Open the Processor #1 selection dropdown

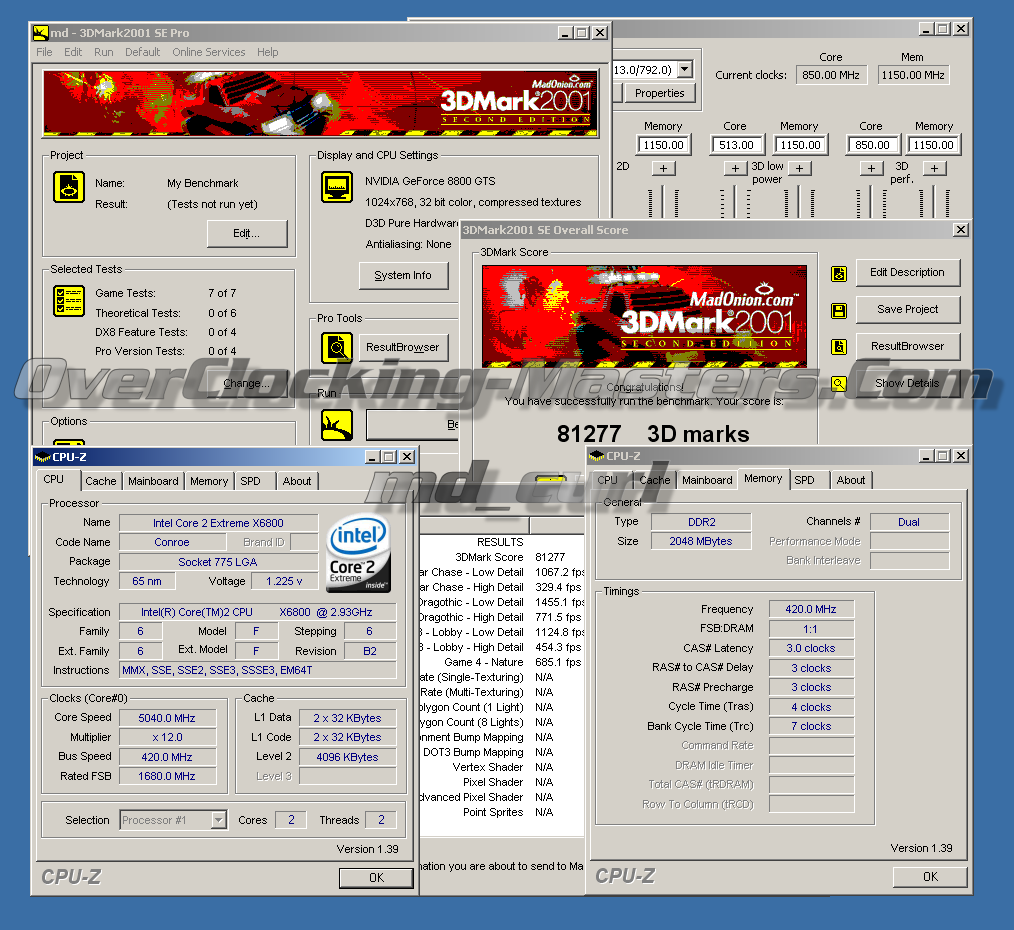(219, 820)
